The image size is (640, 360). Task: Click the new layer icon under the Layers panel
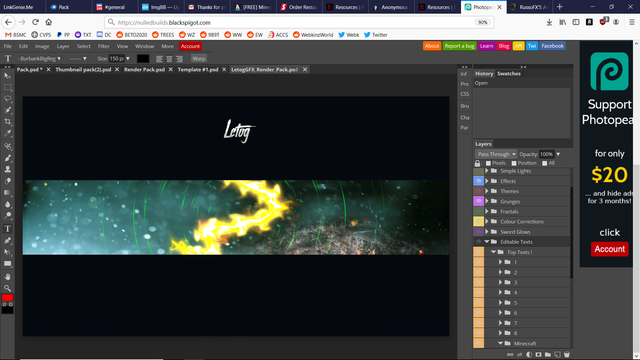(557, 355)
